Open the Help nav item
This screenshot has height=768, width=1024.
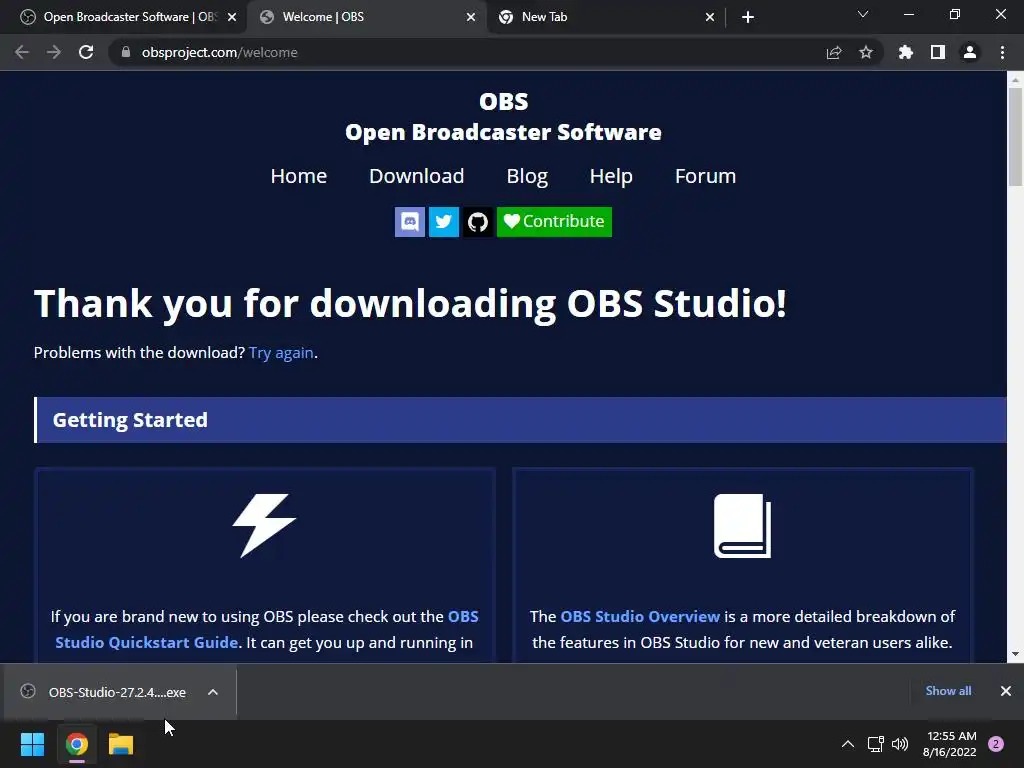[611, 176]
